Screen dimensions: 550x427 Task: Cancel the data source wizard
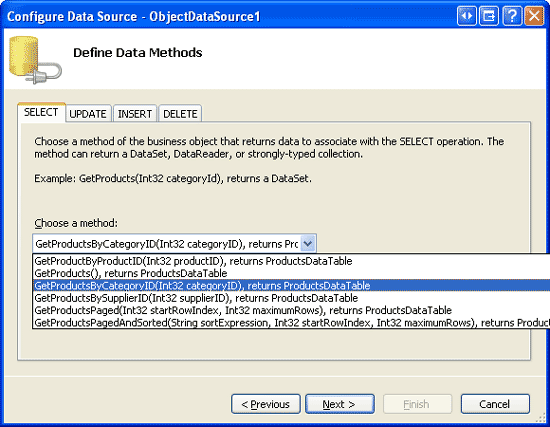click(x=495, y=404)
